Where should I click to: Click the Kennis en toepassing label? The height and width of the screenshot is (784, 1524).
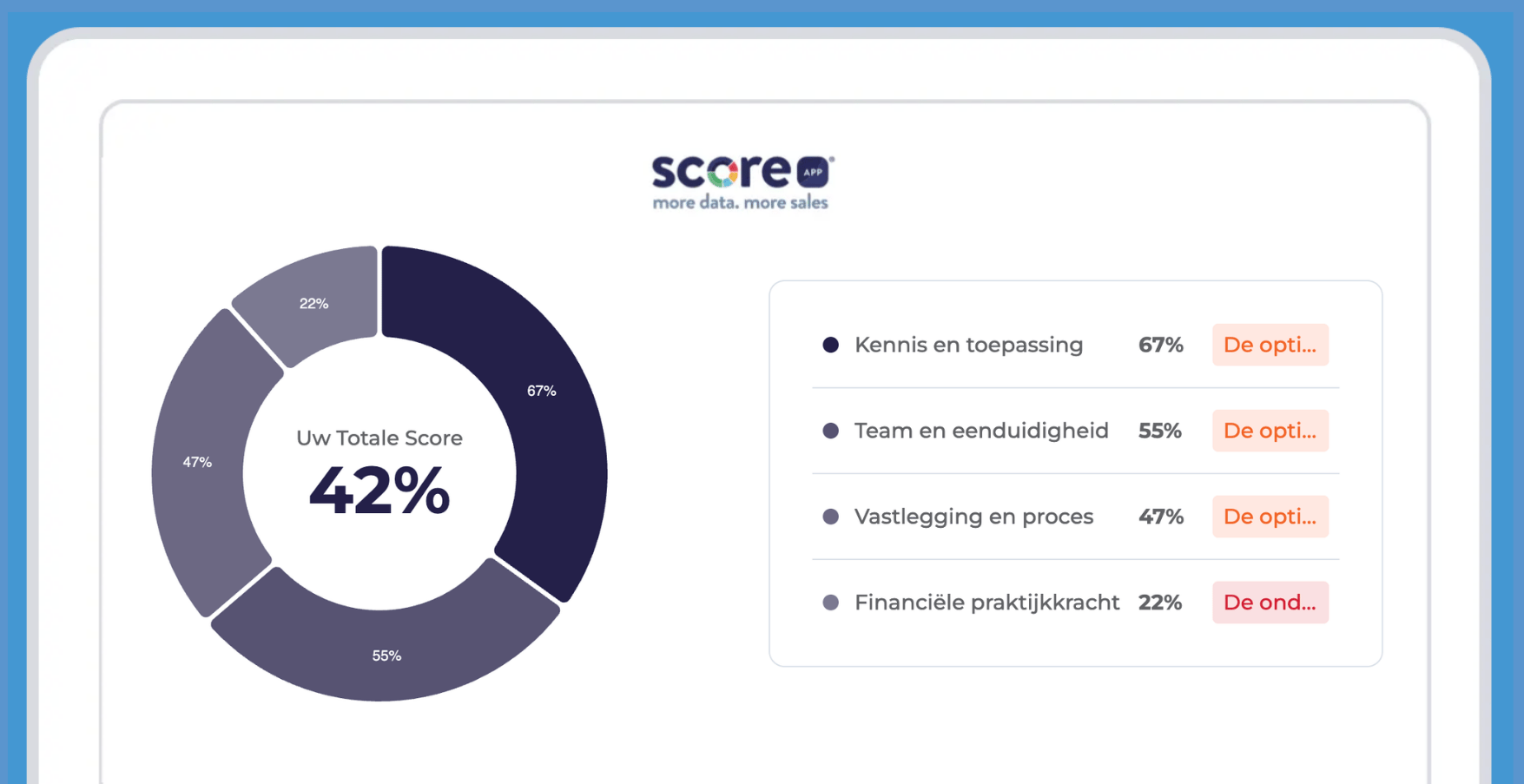click(x=969, y=345)
